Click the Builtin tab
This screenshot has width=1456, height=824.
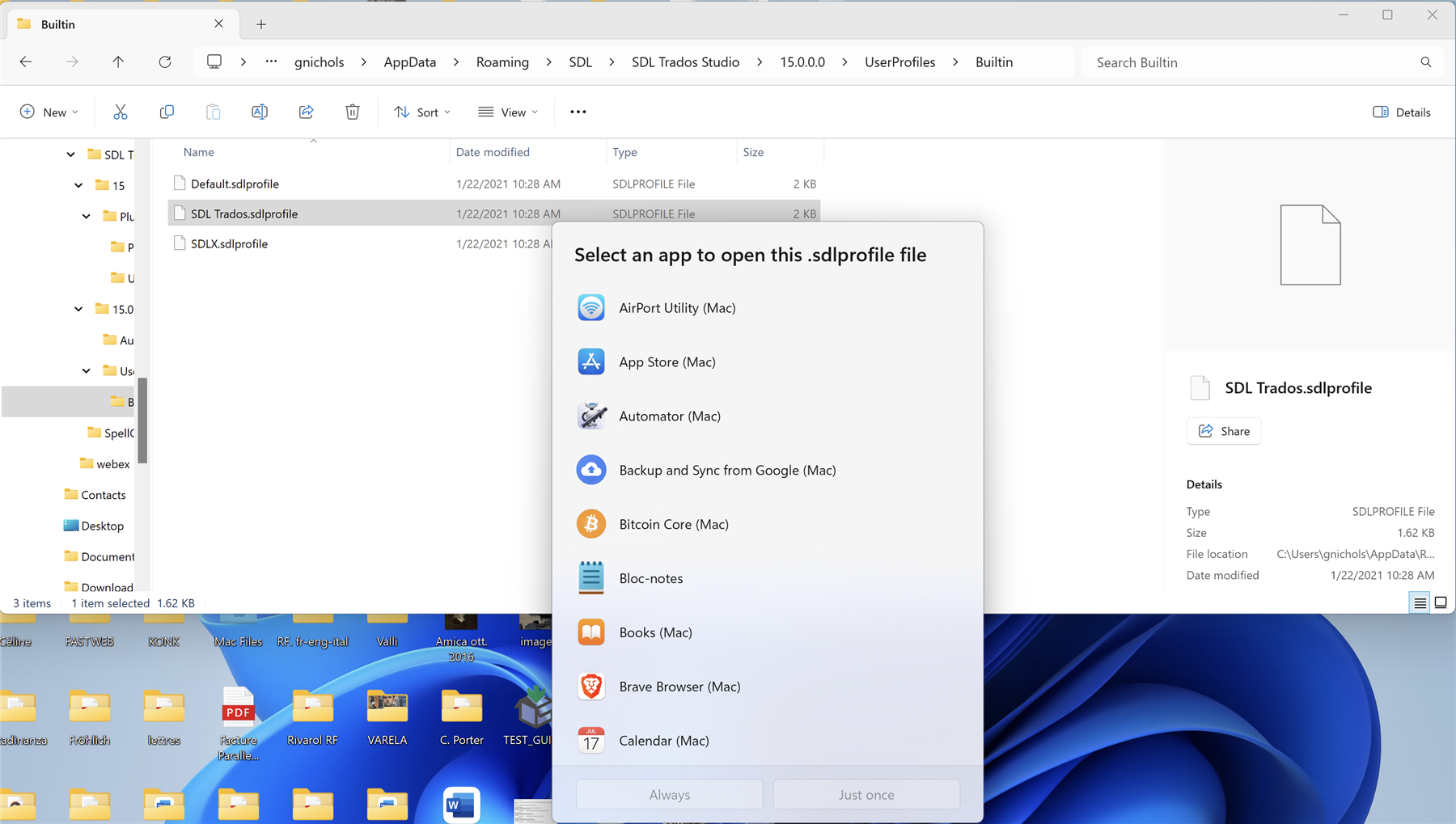point(121,24)
